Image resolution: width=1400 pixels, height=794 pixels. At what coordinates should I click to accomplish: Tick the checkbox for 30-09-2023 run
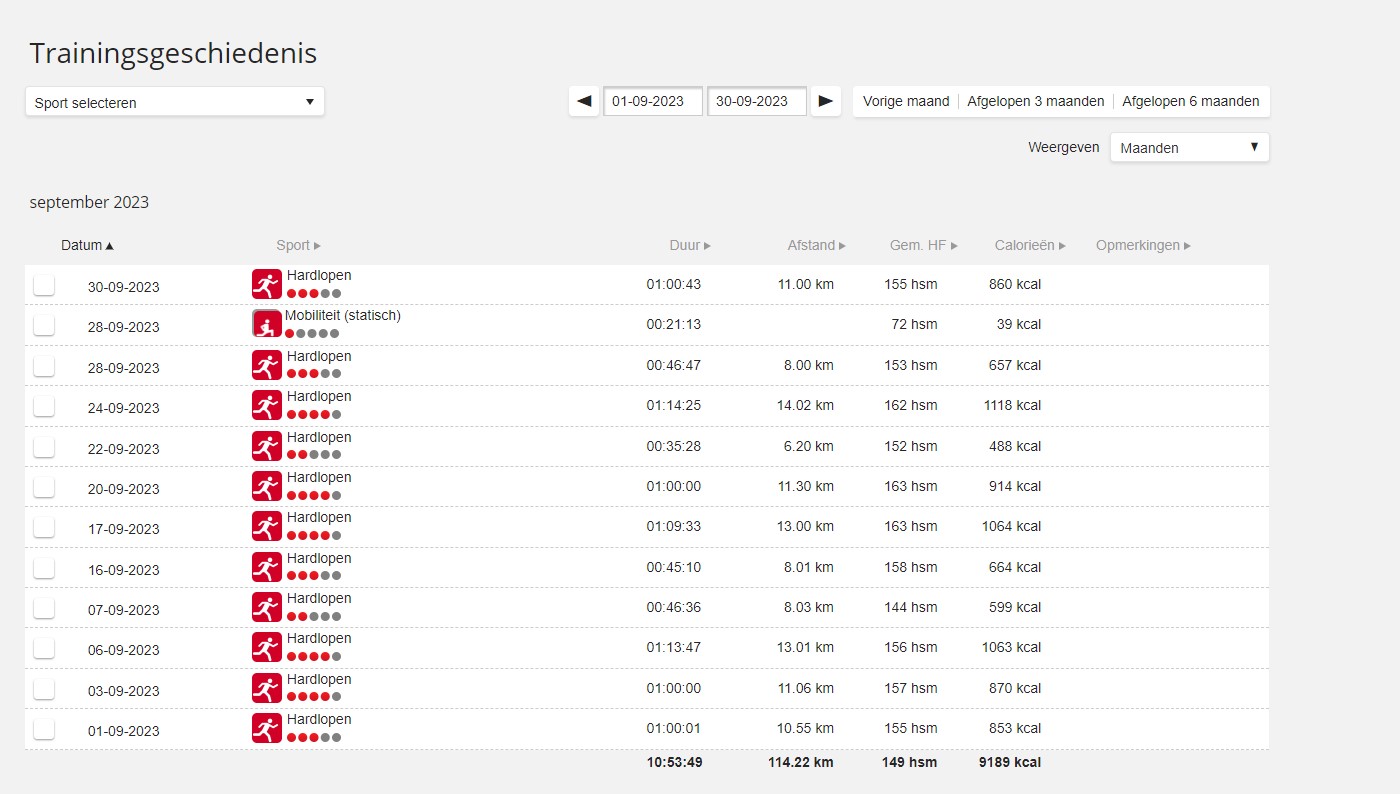pyautogui.click(x=44, y=285)
